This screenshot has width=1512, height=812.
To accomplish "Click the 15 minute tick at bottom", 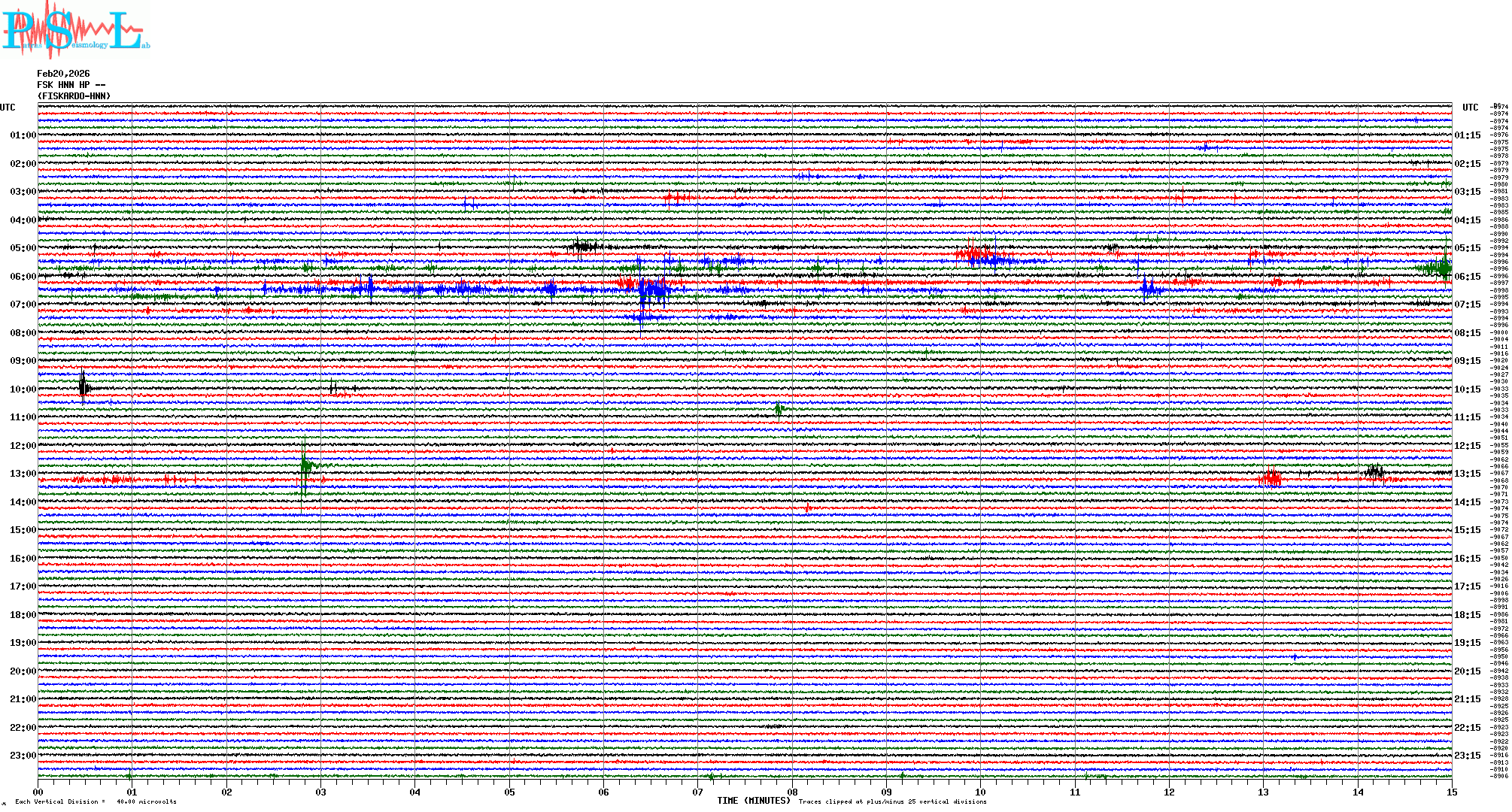I will click(1451, 792).
